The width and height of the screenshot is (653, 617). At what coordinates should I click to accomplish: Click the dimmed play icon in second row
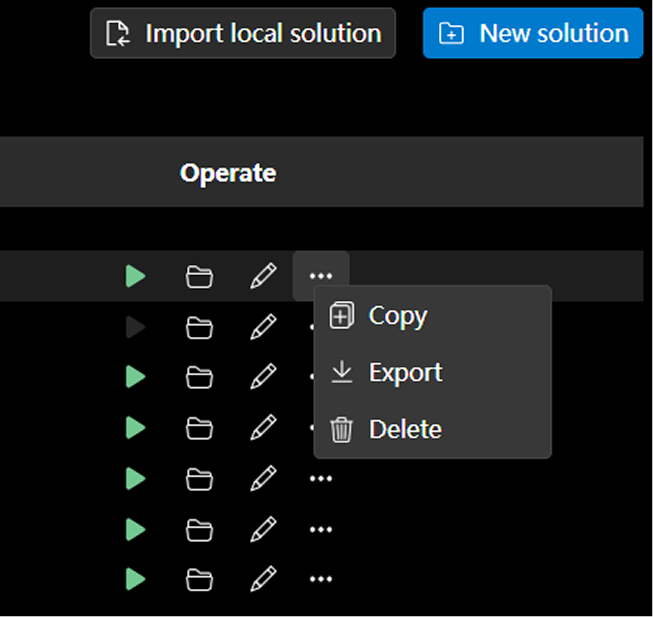pos(136,326)
